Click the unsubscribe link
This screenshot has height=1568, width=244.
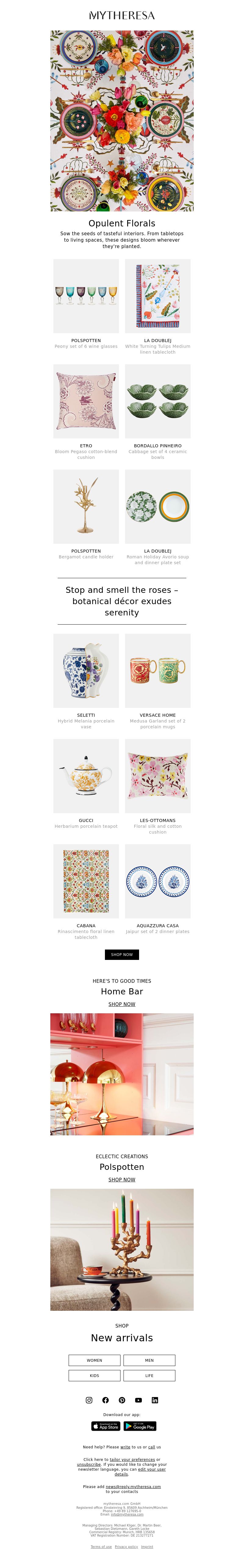tap(89, 1465)
